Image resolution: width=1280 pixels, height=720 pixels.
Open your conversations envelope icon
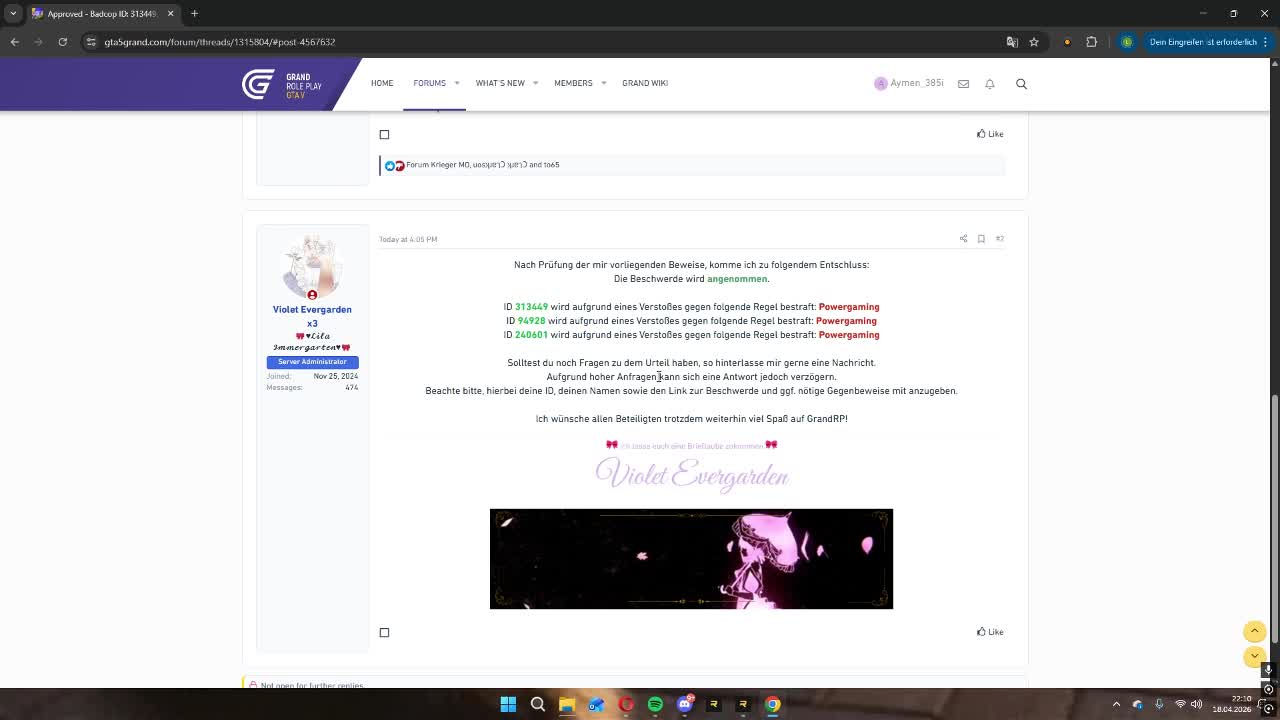(963, 84)
